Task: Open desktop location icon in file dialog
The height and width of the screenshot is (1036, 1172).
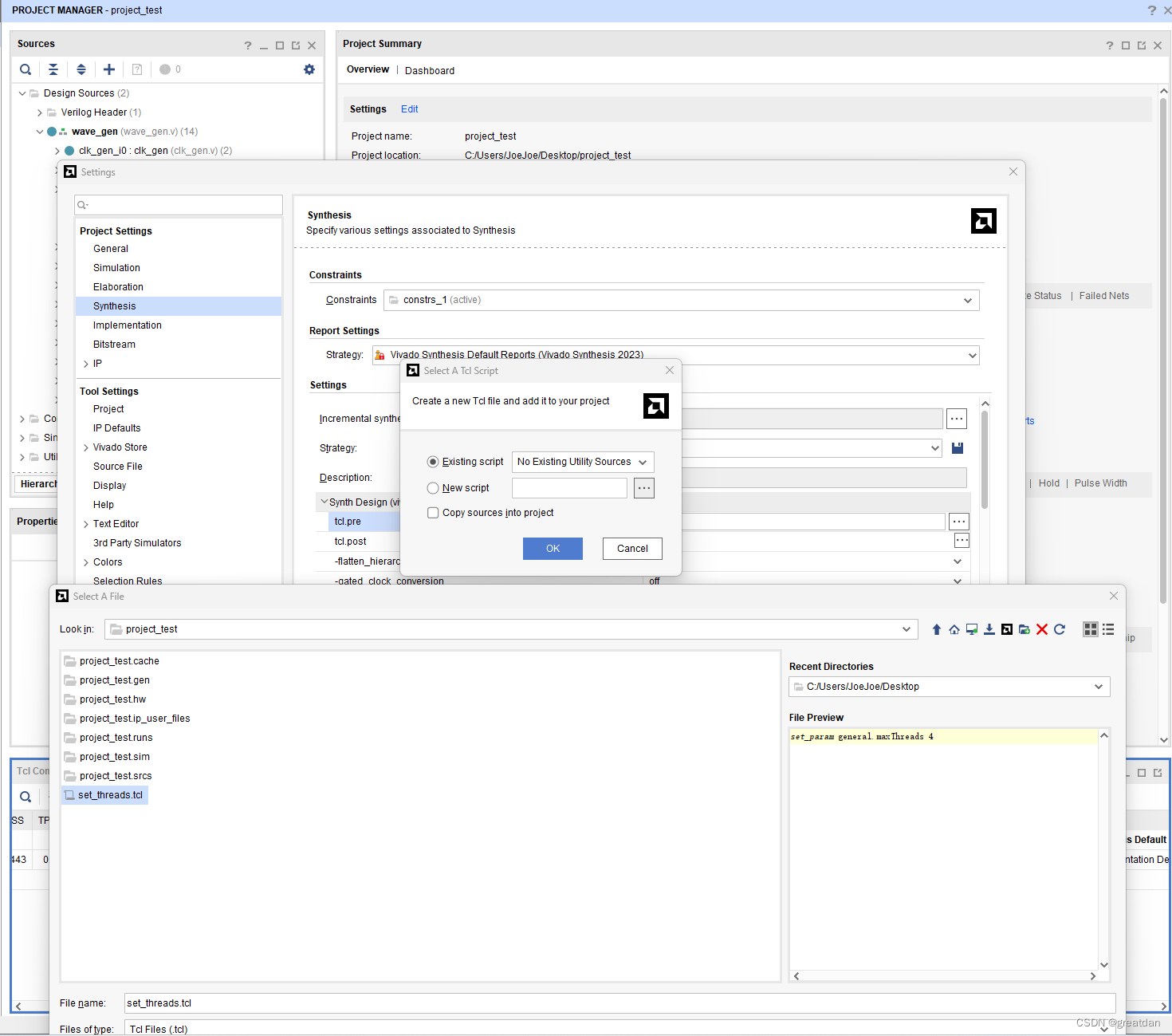Action: (972, 629)
